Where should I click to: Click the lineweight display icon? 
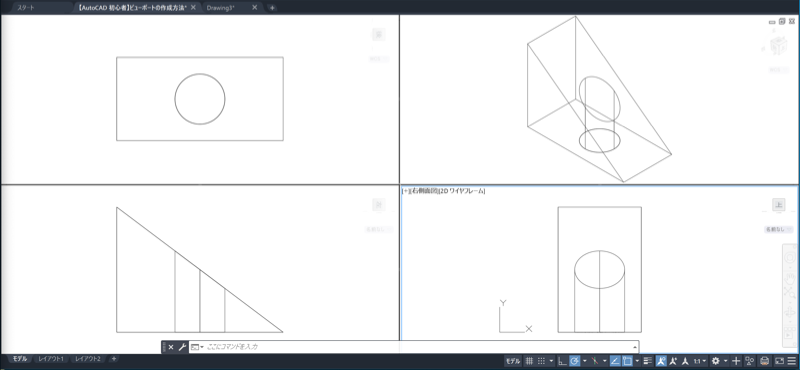648,361
